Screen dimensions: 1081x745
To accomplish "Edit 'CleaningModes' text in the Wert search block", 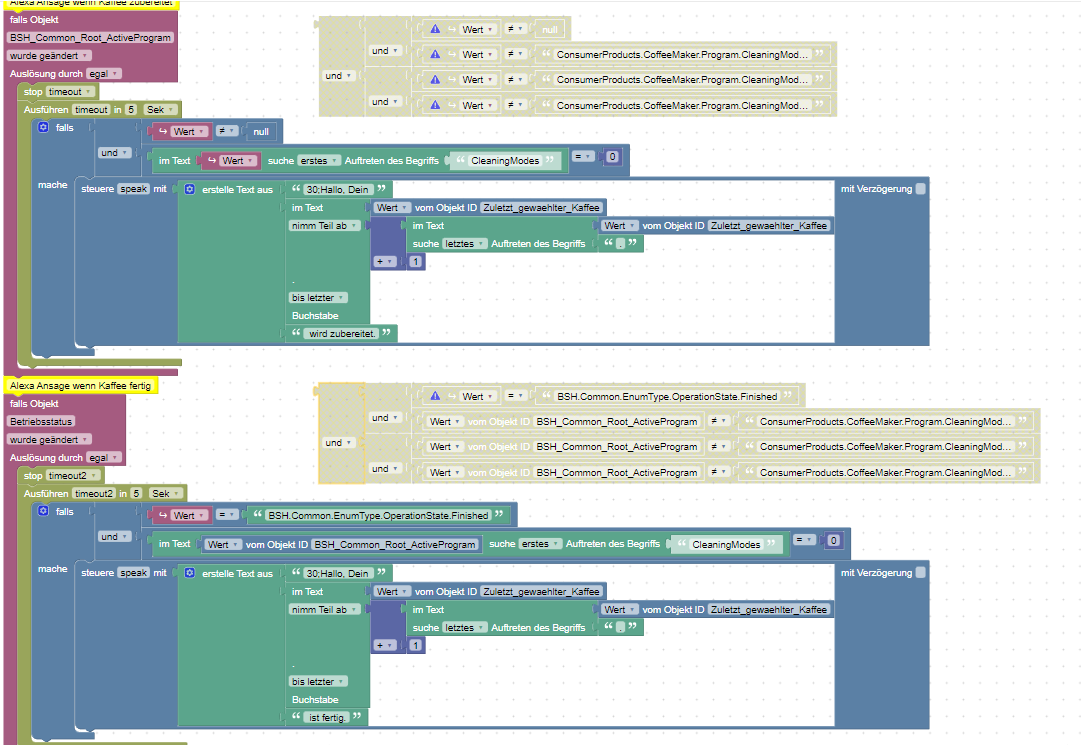I will (505, 161).
